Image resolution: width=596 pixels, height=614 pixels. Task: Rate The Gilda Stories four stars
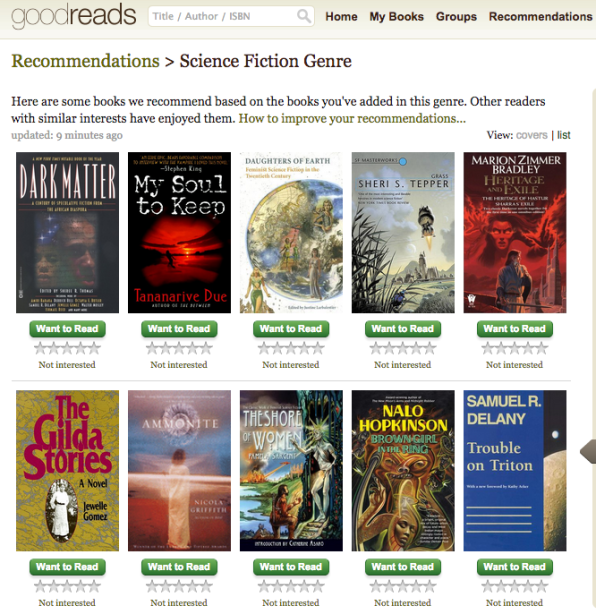[x=81, y=586]
